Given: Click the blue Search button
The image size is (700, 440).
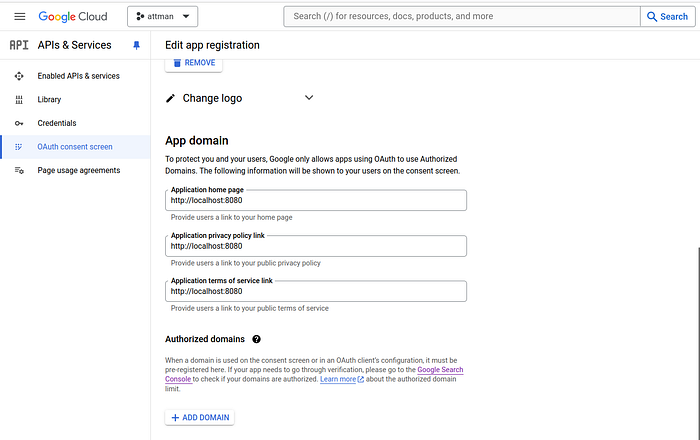Looking at the screenshot, I should click(667, 17).
